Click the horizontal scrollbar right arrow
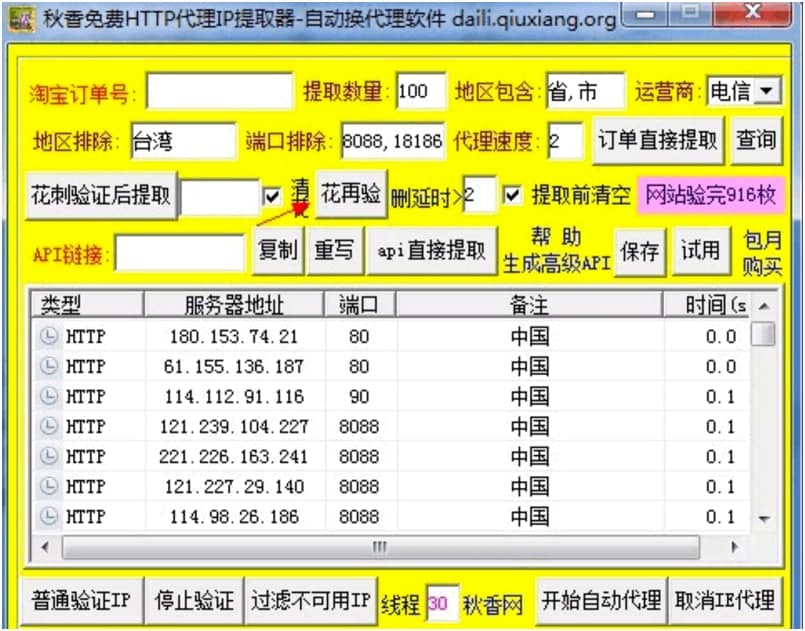805x631 pixels. tap(735, 547)
